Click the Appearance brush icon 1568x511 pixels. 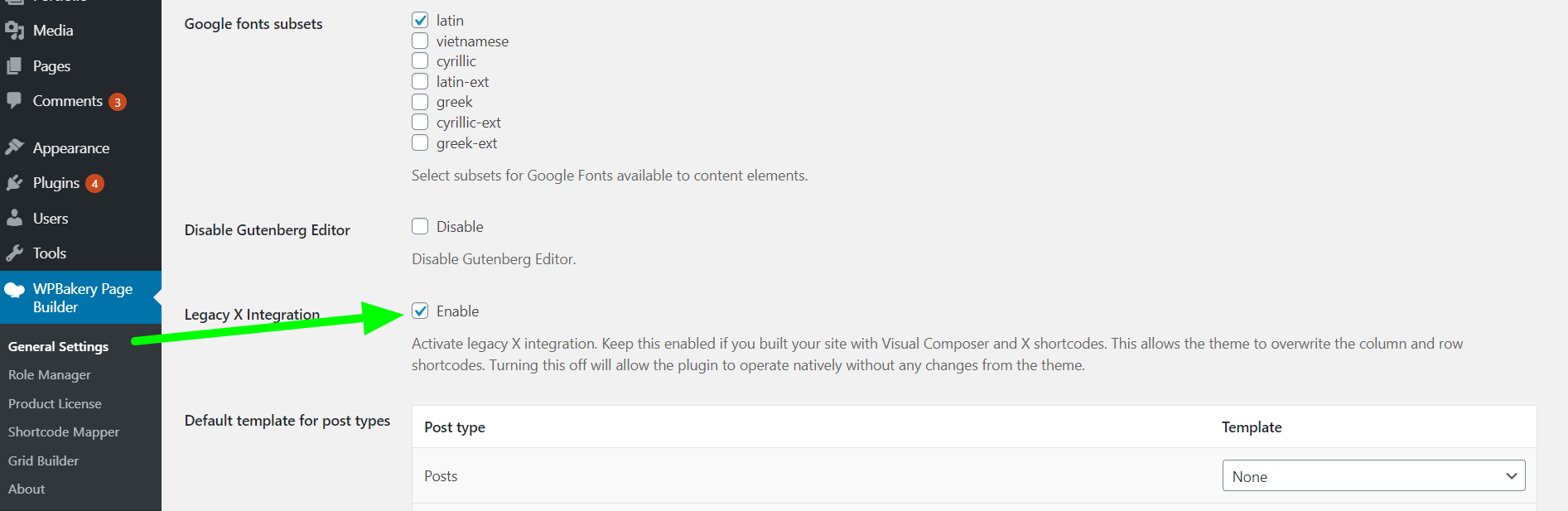click(x=17, y=147)
